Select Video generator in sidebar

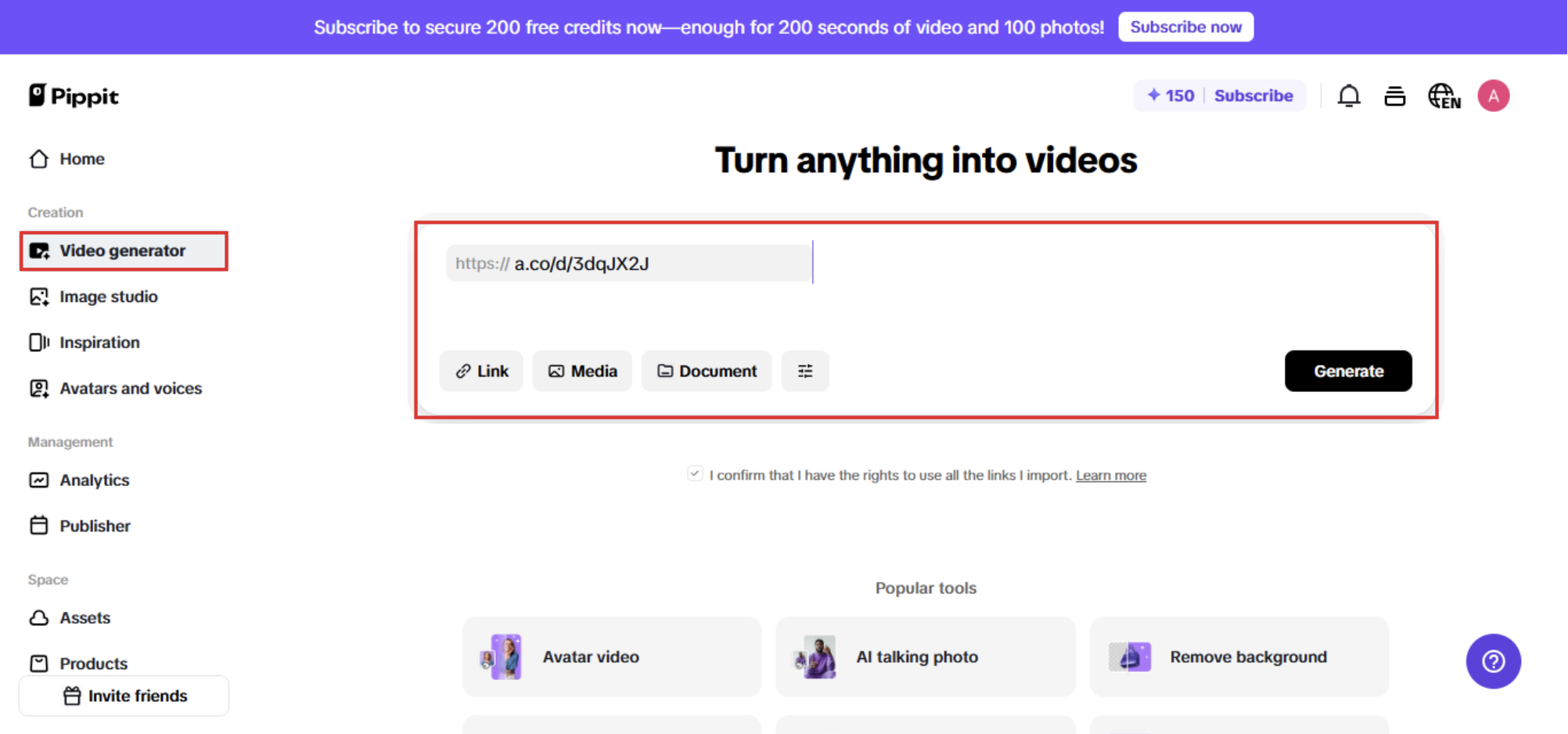[x=124, y=250]
